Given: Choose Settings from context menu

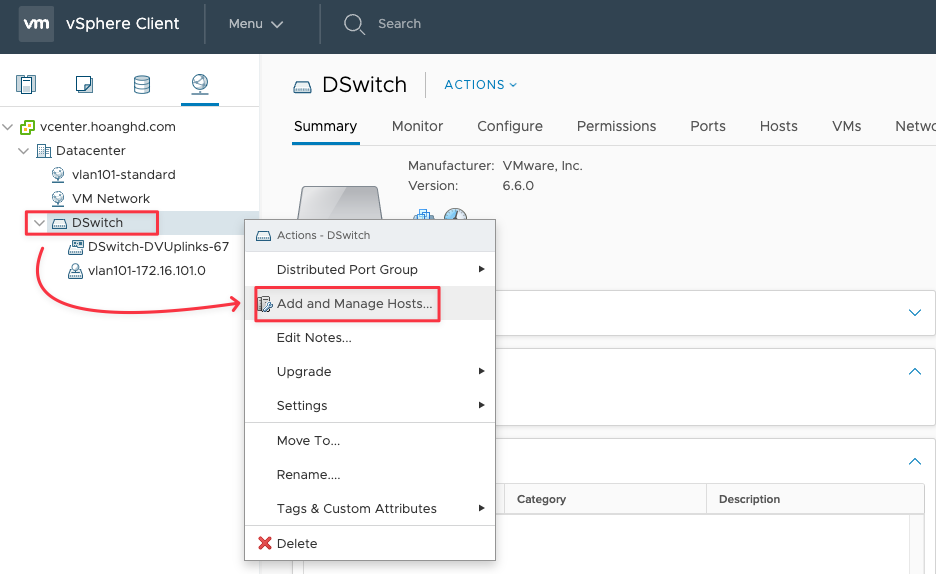Looking at the screenshot, I should pyautogui.click(x=370, y=406).
